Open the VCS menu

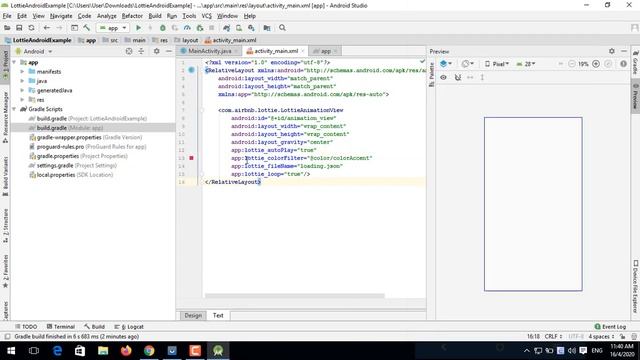pyautogui.click(x=207, y=16)
